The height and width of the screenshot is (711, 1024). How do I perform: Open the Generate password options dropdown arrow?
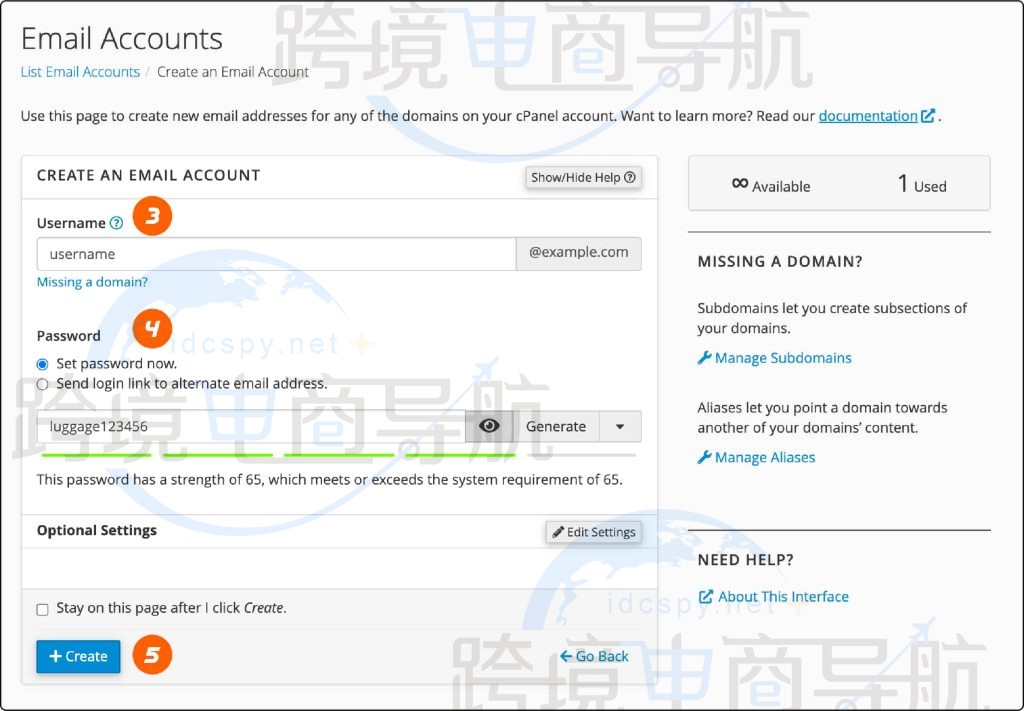pyautogui.click(x=620, y=426)
